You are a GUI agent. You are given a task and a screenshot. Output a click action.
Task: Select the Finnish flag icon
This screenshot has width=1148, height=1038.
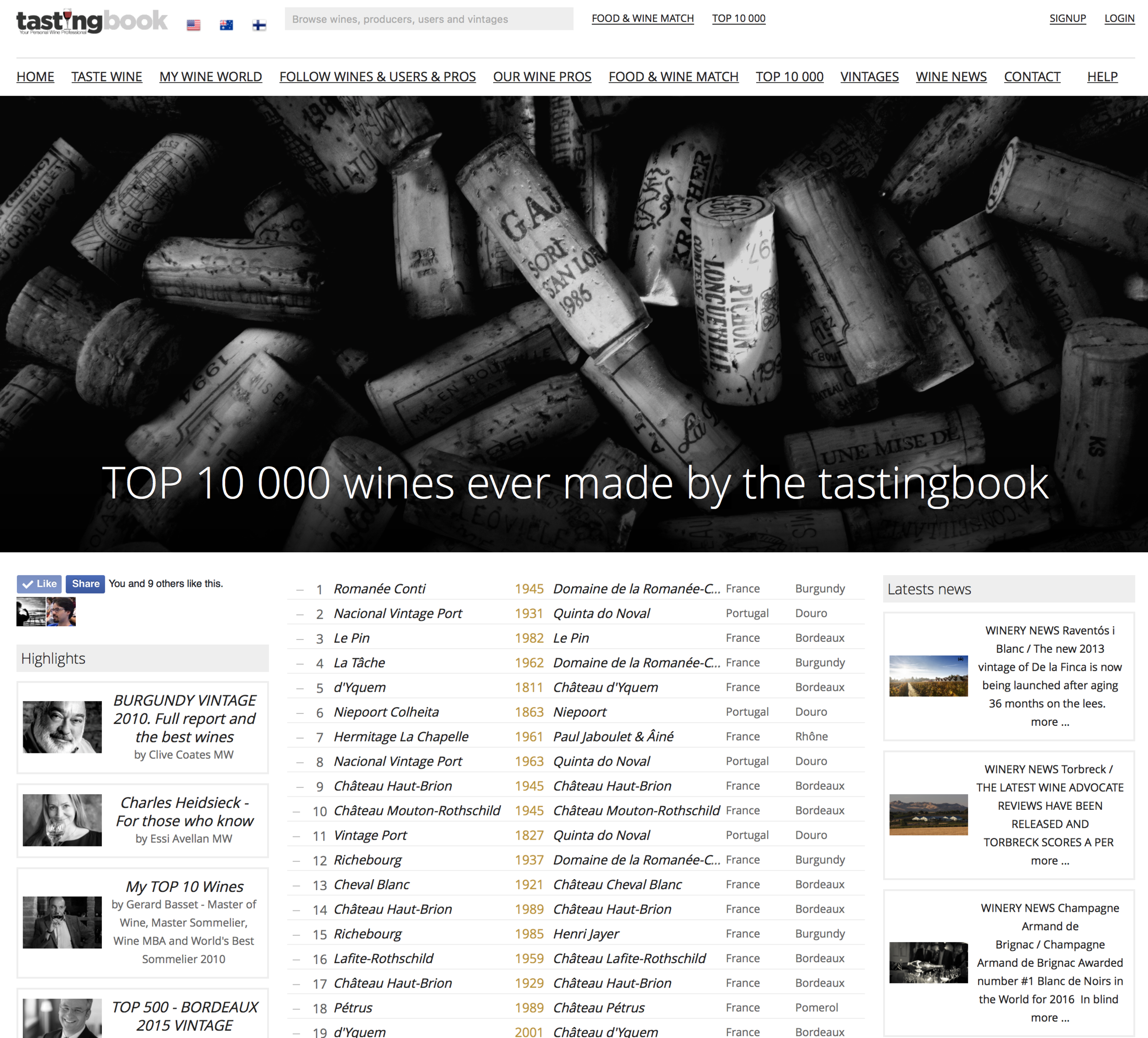click(x=259, y=25)
